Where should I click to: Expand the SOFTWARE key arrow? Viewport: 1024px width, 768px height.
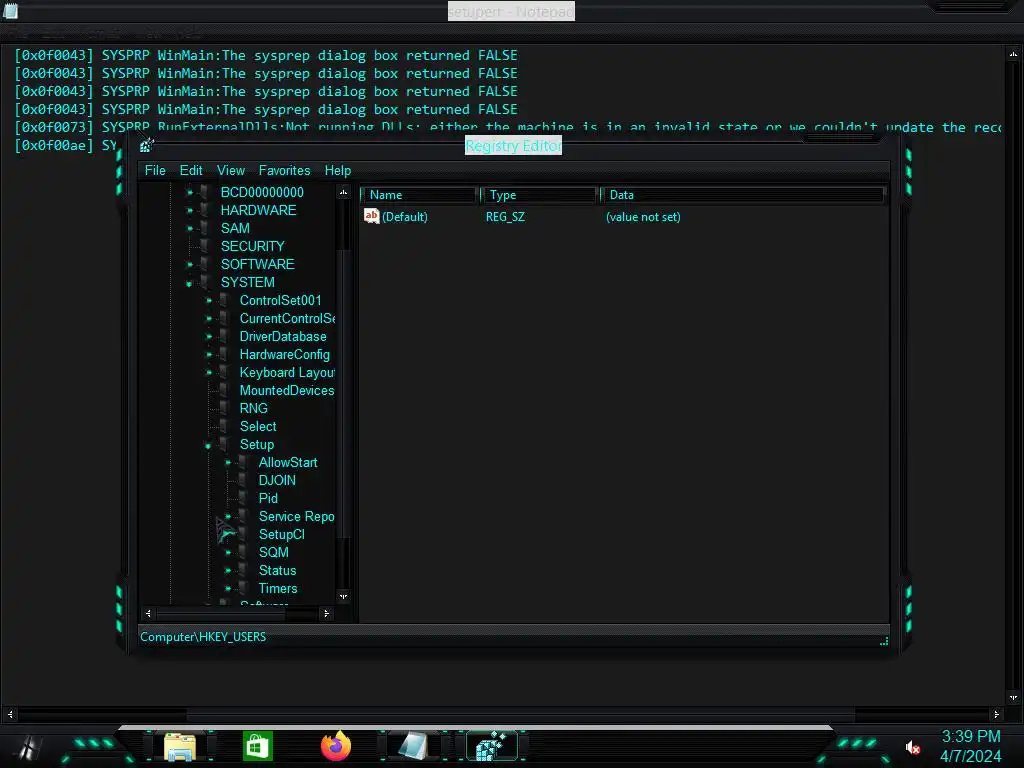tap(189, 264)
